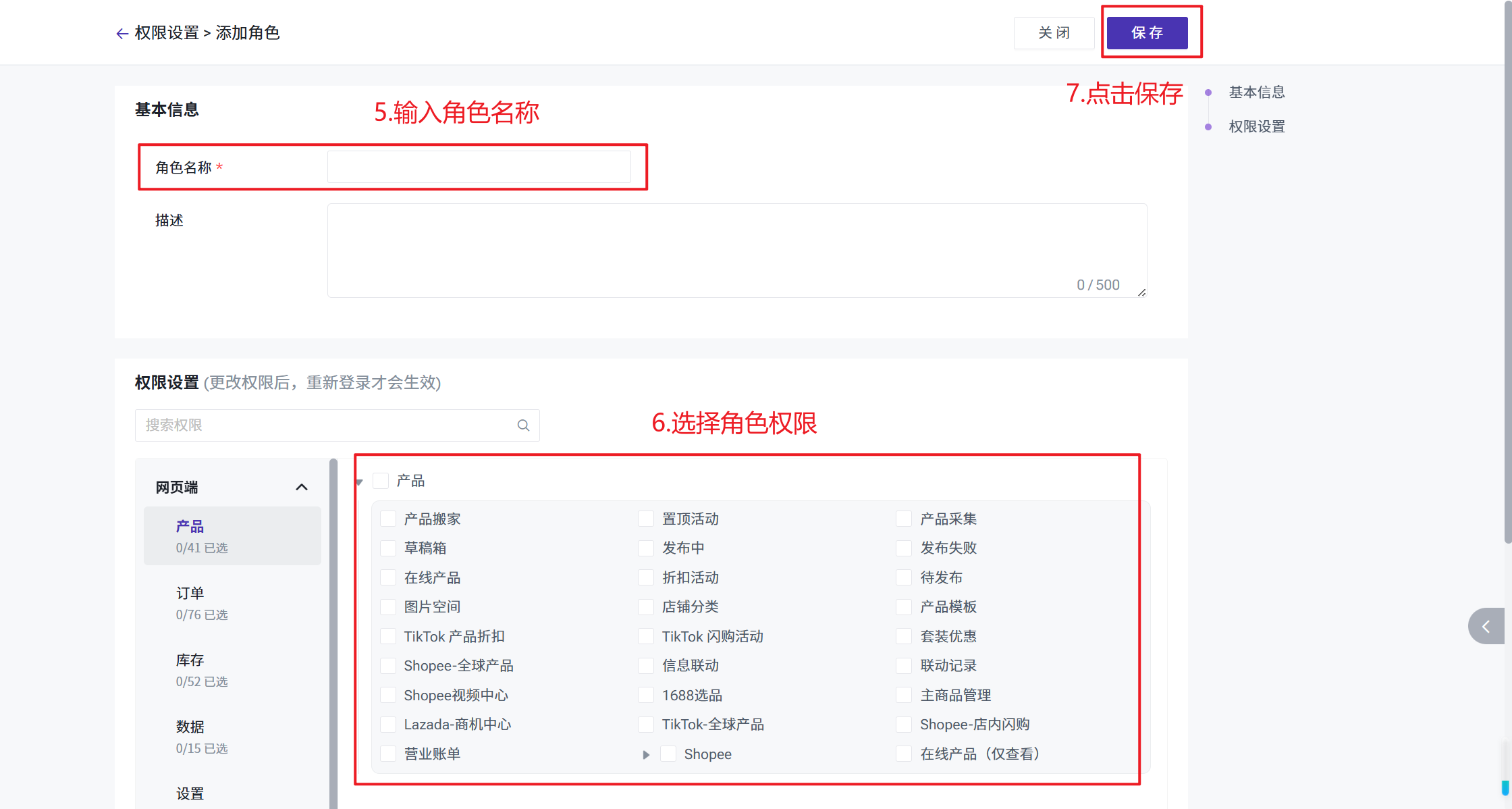Image resolution: width=1512 pixels, height=809 pixels.
Task: Open the side panel with the left-chevron tab
Action: pyautogui.click(x=1486, y=627)
